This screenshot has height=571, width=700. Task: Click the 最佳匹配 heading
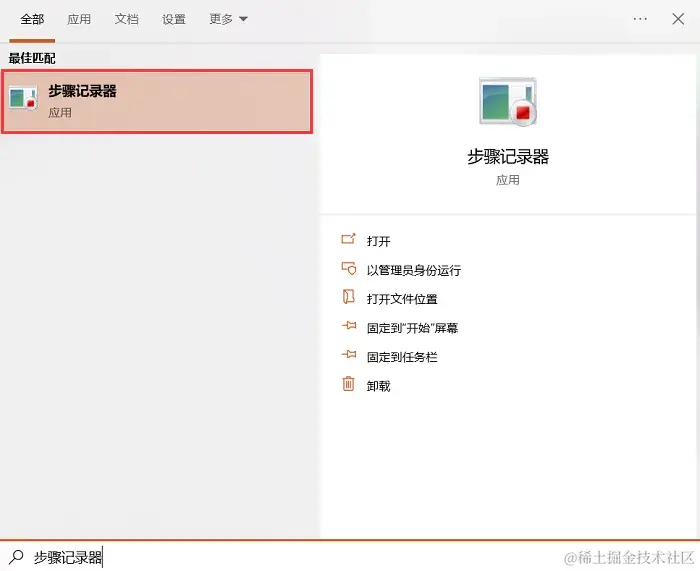point(32,58)
